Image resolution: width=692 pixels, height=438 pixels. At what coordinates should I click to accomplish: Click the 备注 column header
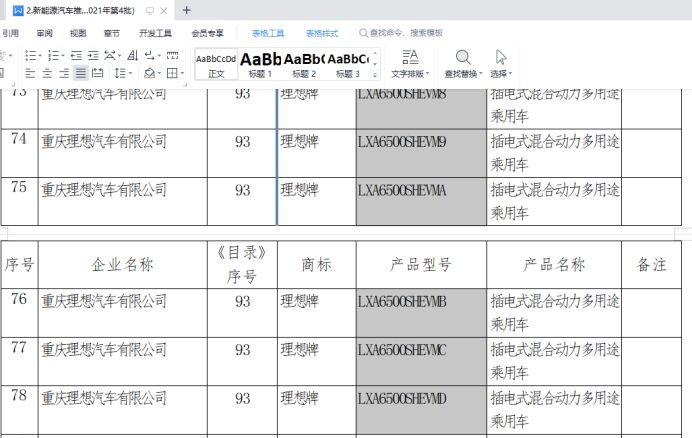(x=651, y=265)
